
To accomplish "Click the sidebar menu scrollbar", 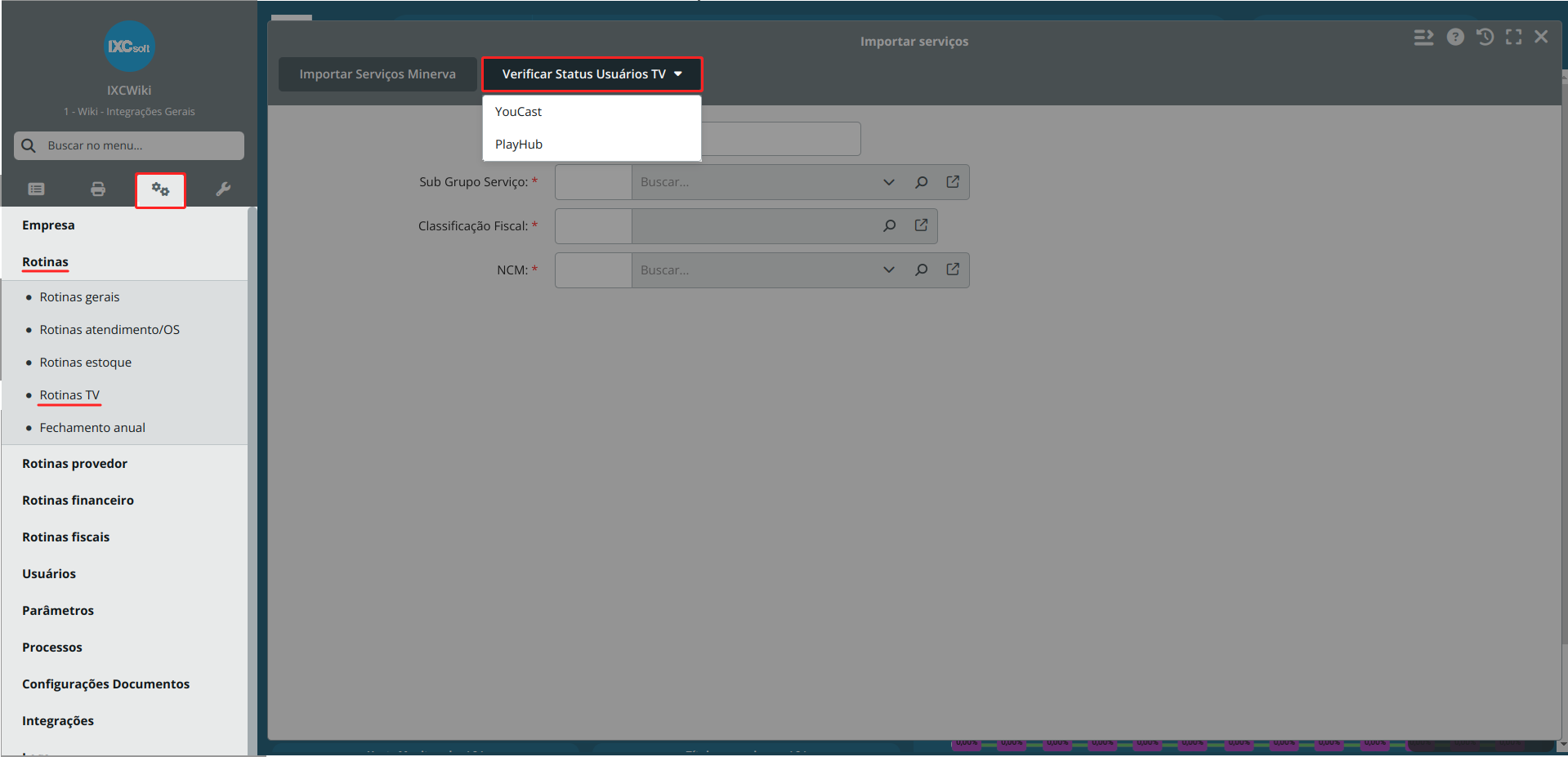I will coord(252,482).
